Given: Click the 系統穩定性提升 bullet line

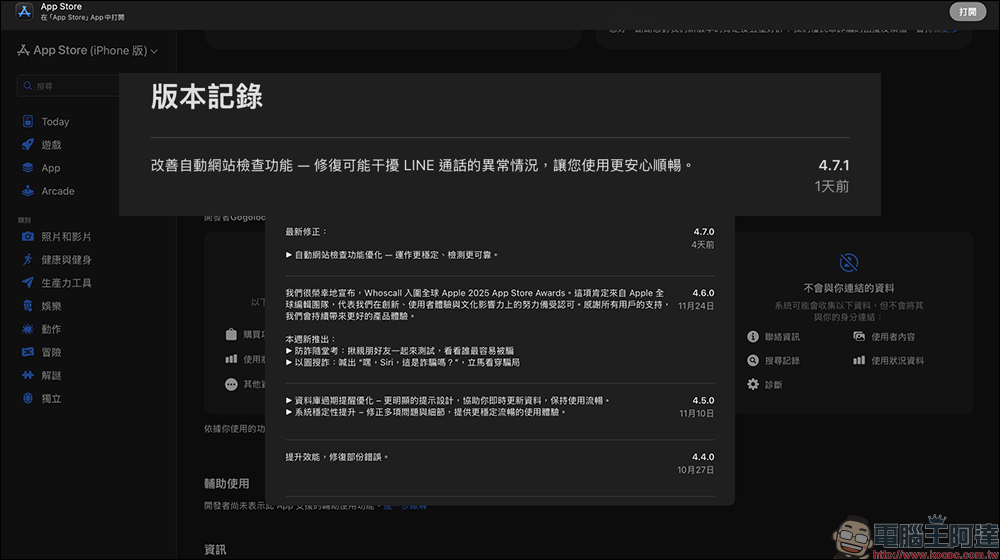Looking at the screenshot, I should [426, 411].
